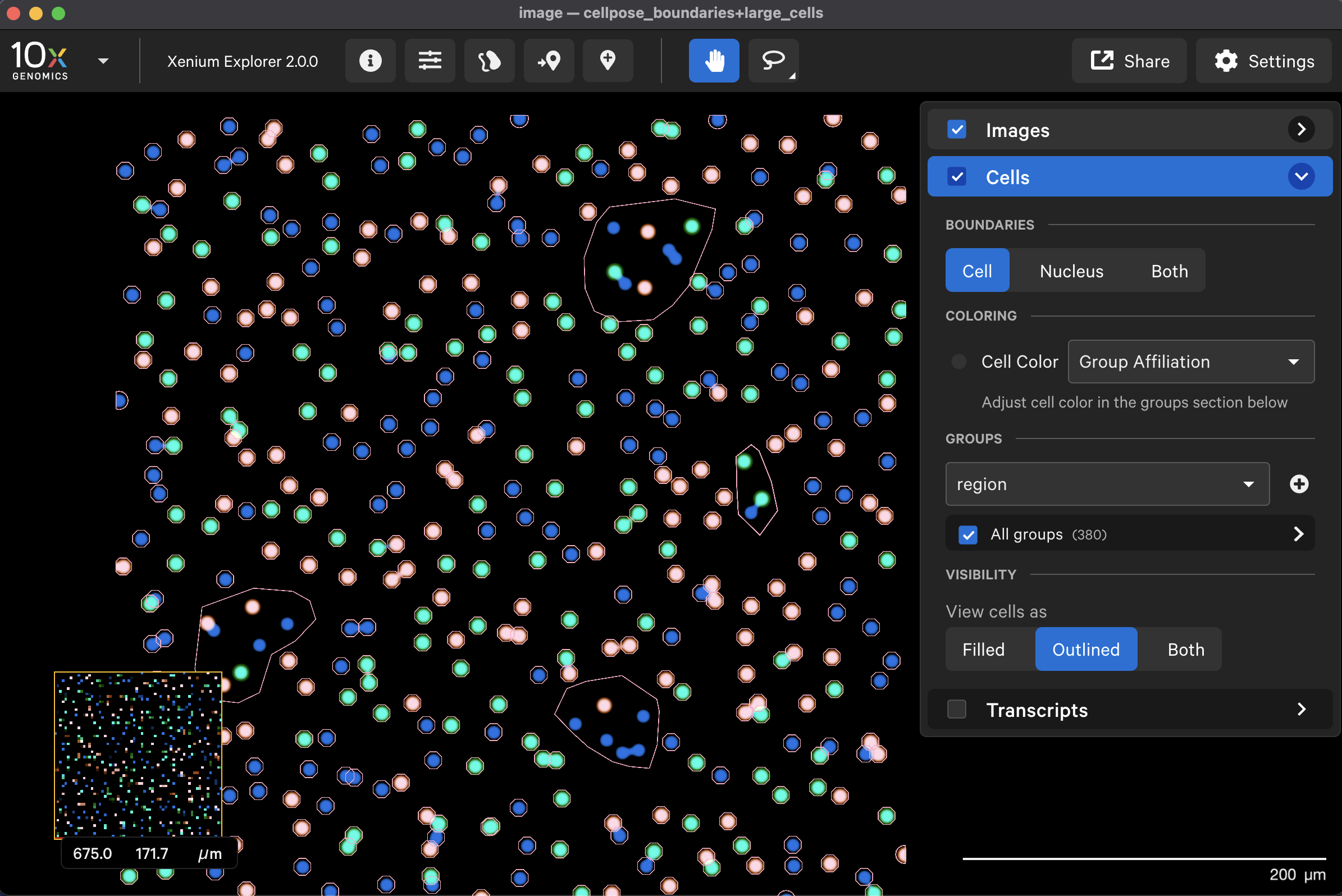Image resolution: width=1342 pixels, height=896 pixels.
Task: Open Settings
Action: [1264, 61]
